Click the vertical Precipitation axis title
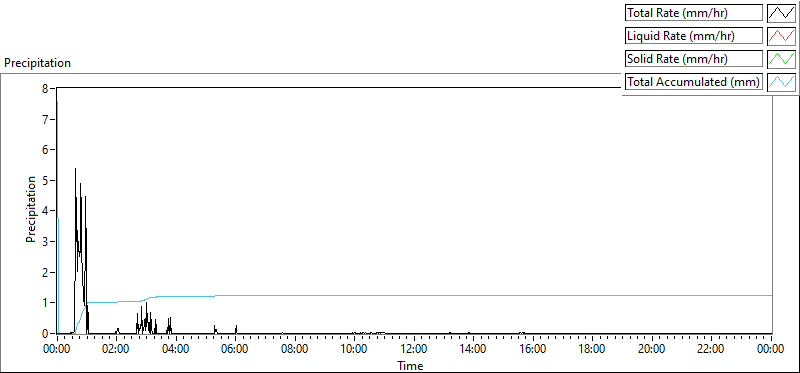The image size is (800, 373). click(x=31, y=209)
